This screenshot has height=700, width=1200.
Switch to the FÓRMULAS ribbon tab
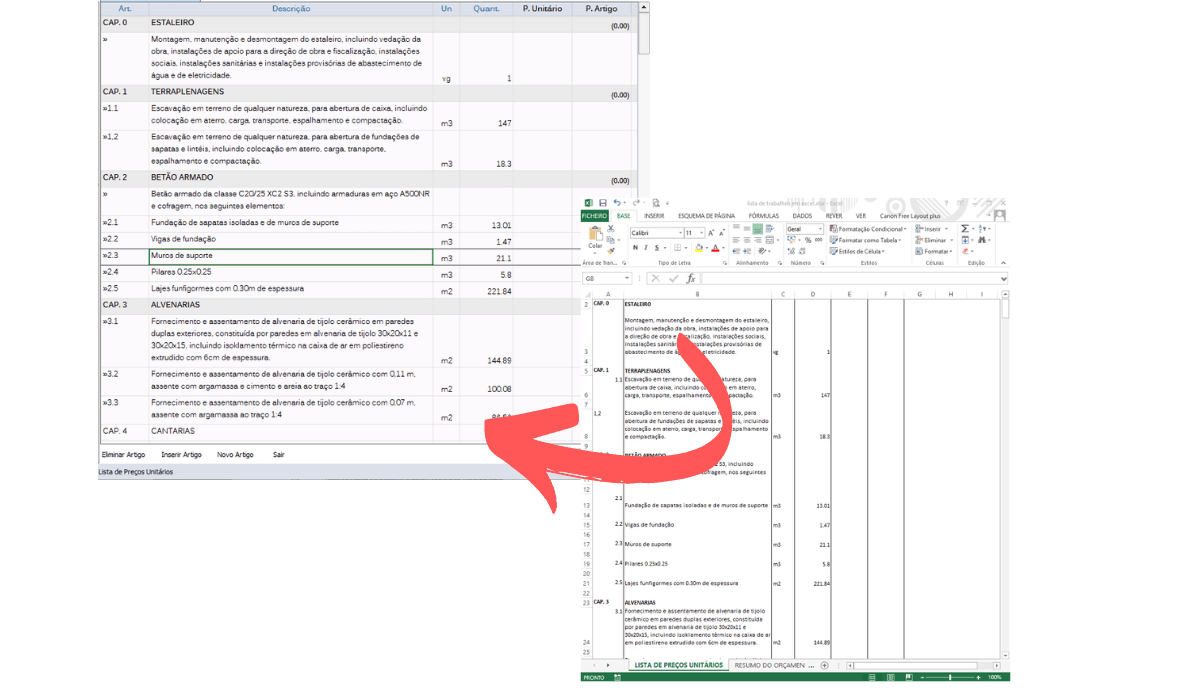pyautogui.click(x=764, y=216)
